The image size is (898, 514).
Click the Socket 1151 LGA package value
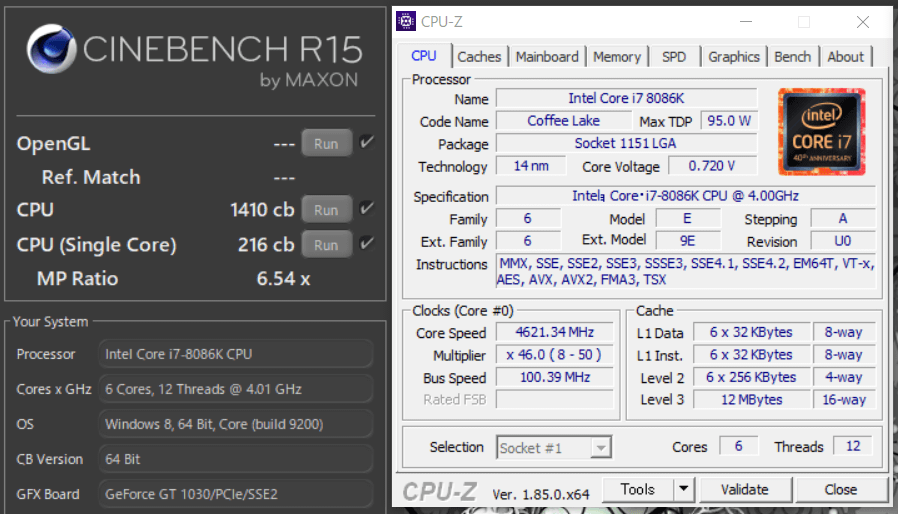coord(627,143)
